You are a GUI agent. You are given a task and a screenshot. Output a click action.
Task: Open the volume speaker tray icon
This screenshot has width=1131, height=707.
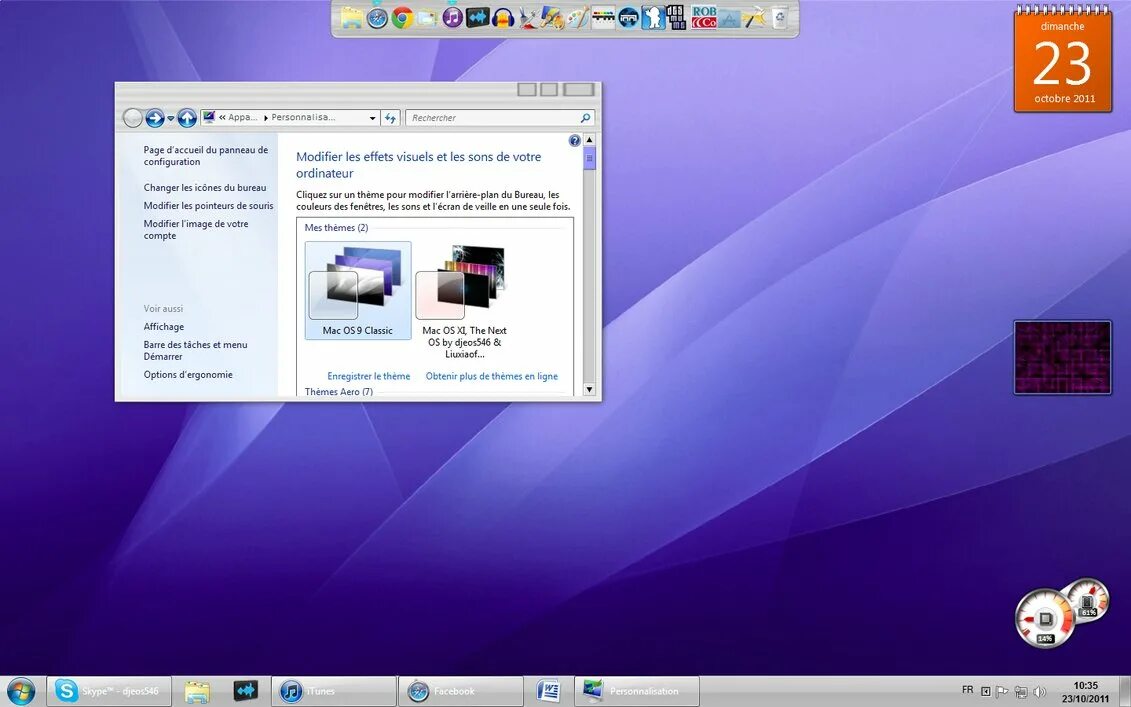coord(1039,692)
